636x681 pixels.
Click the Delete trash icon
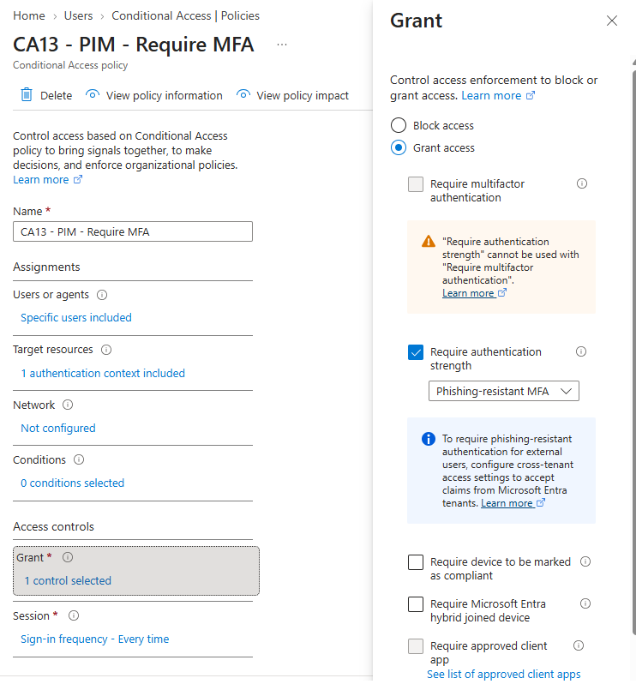26,95
